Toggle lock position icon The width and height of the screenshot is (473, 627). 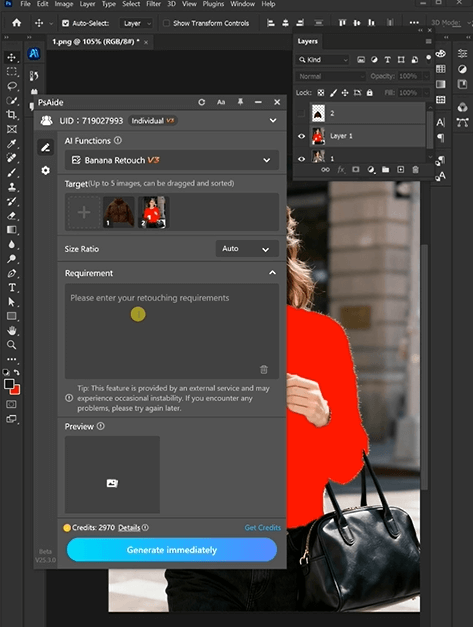345,93
